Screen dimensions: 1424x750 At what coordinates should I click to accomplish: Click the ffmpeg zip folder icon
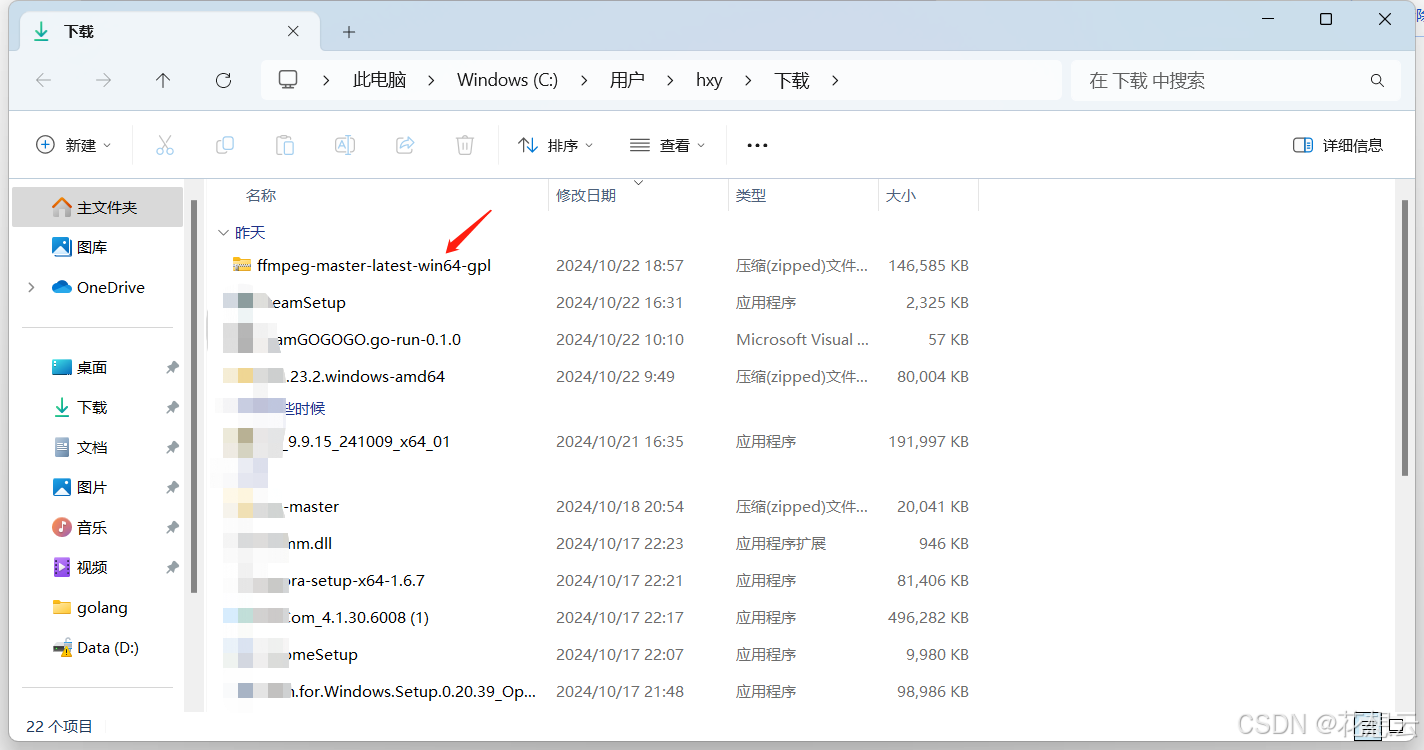pos(241,265)
